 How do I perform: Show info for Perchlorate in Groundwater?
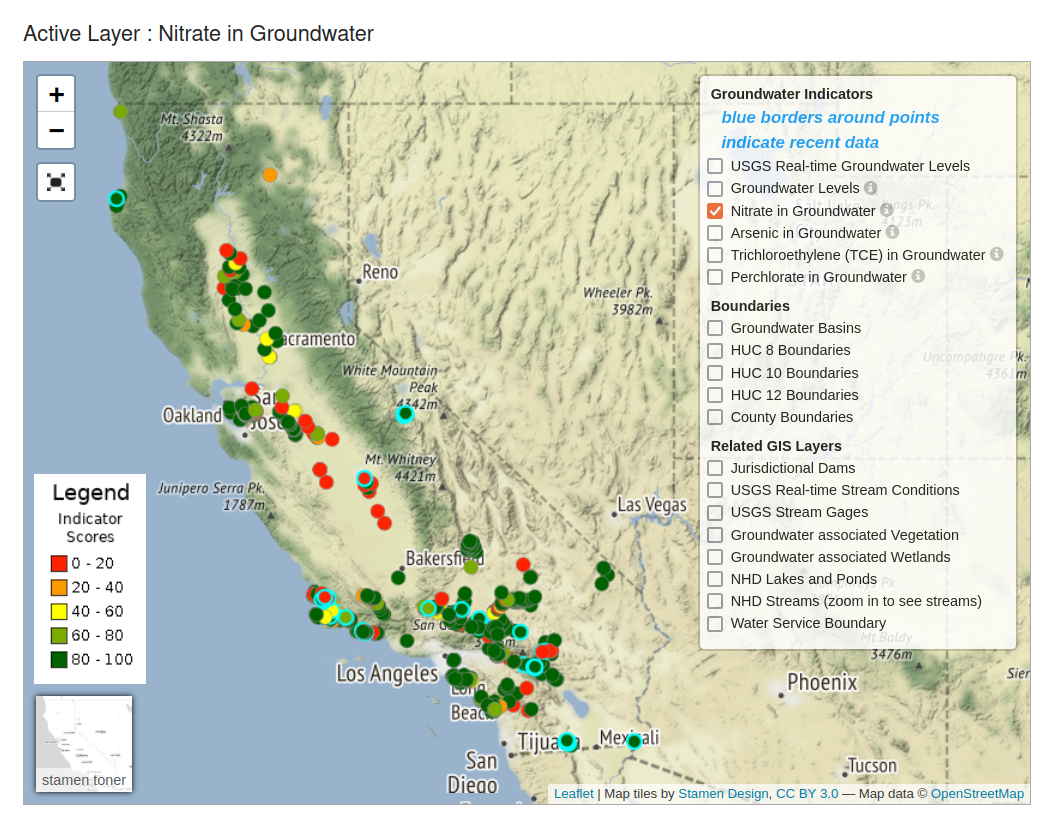918,276
